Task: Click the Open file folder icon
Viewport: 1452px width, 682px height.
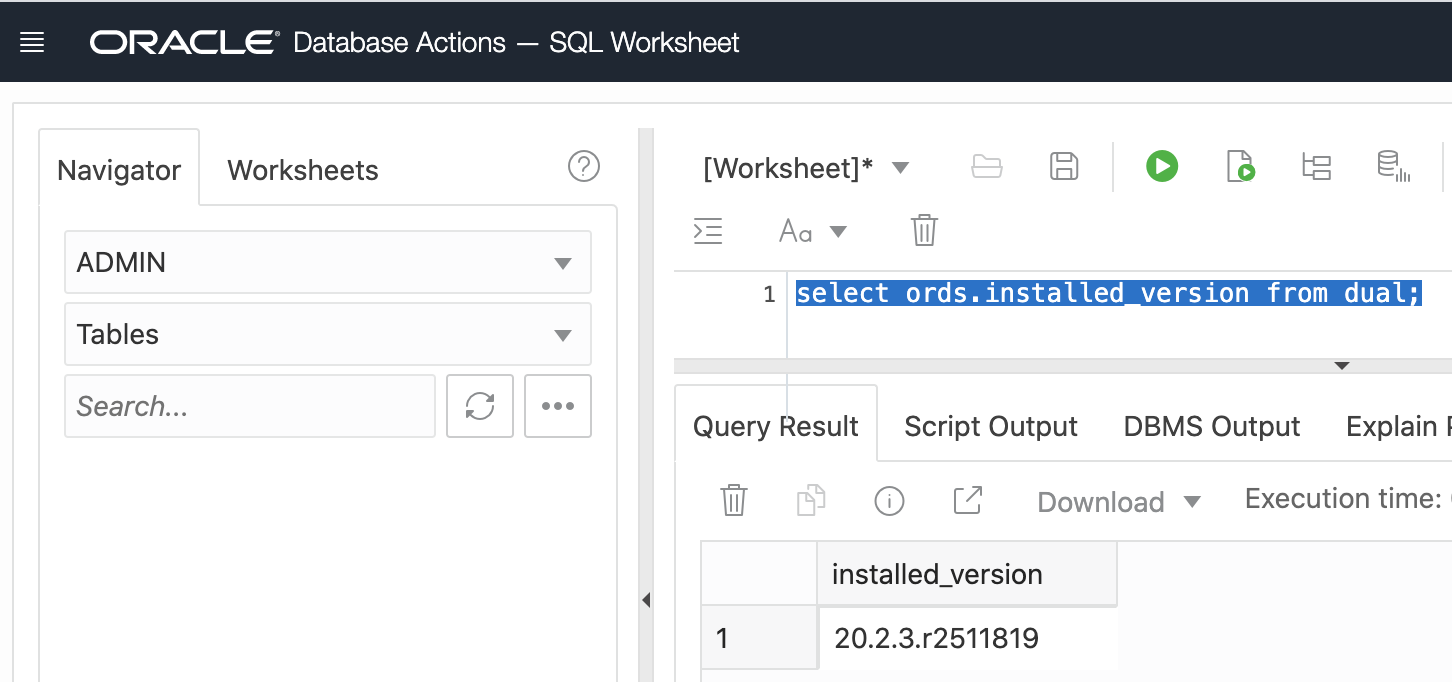Action: click(x=987, y=166)
